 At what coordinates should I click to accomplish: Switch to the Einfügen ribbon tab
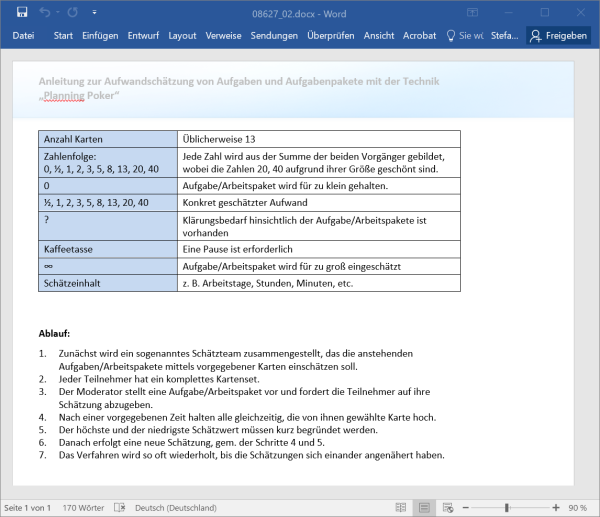(100, 35)
